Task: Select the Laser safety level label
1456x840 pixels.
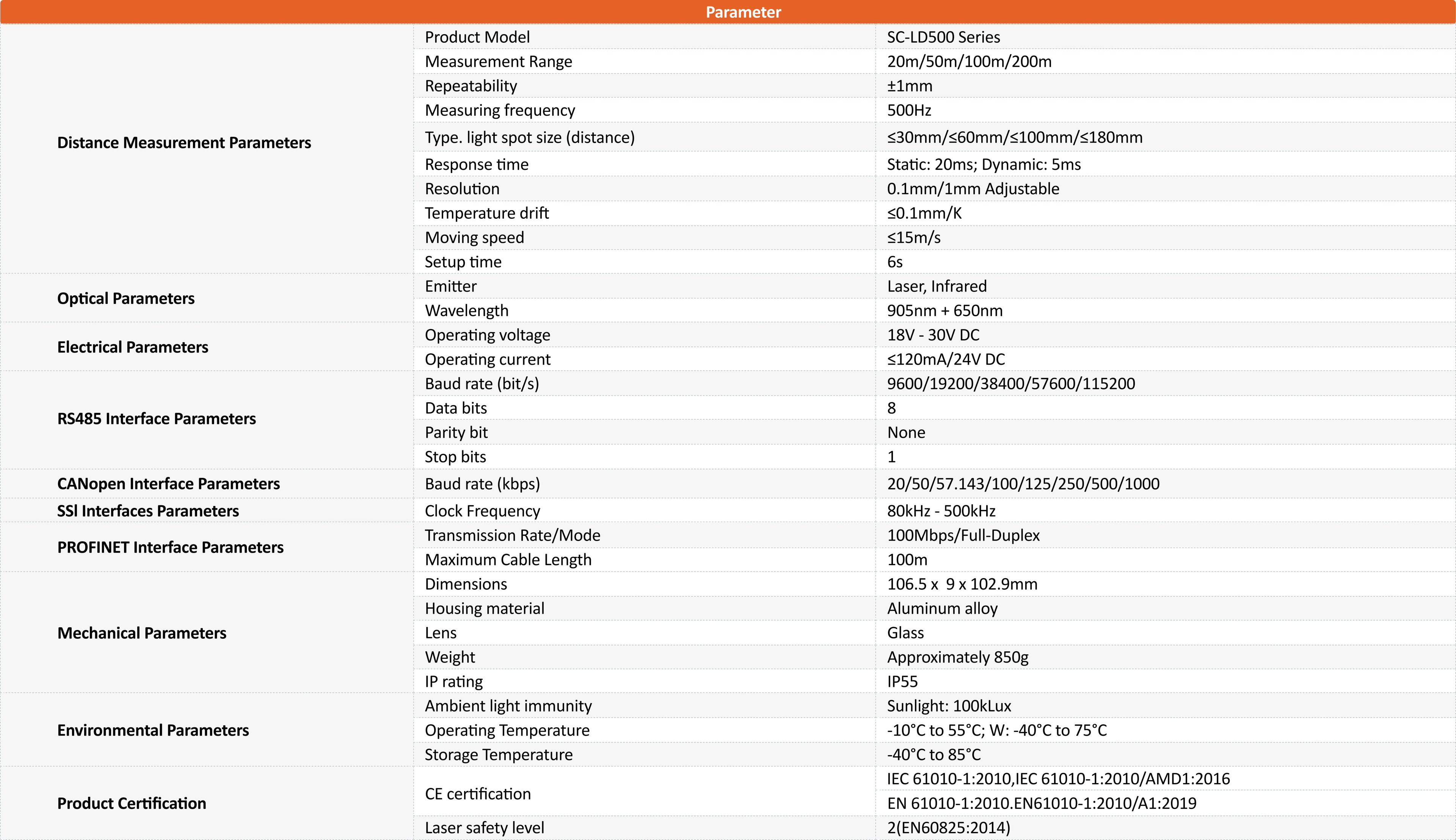Action: click(x=484, y=827)
